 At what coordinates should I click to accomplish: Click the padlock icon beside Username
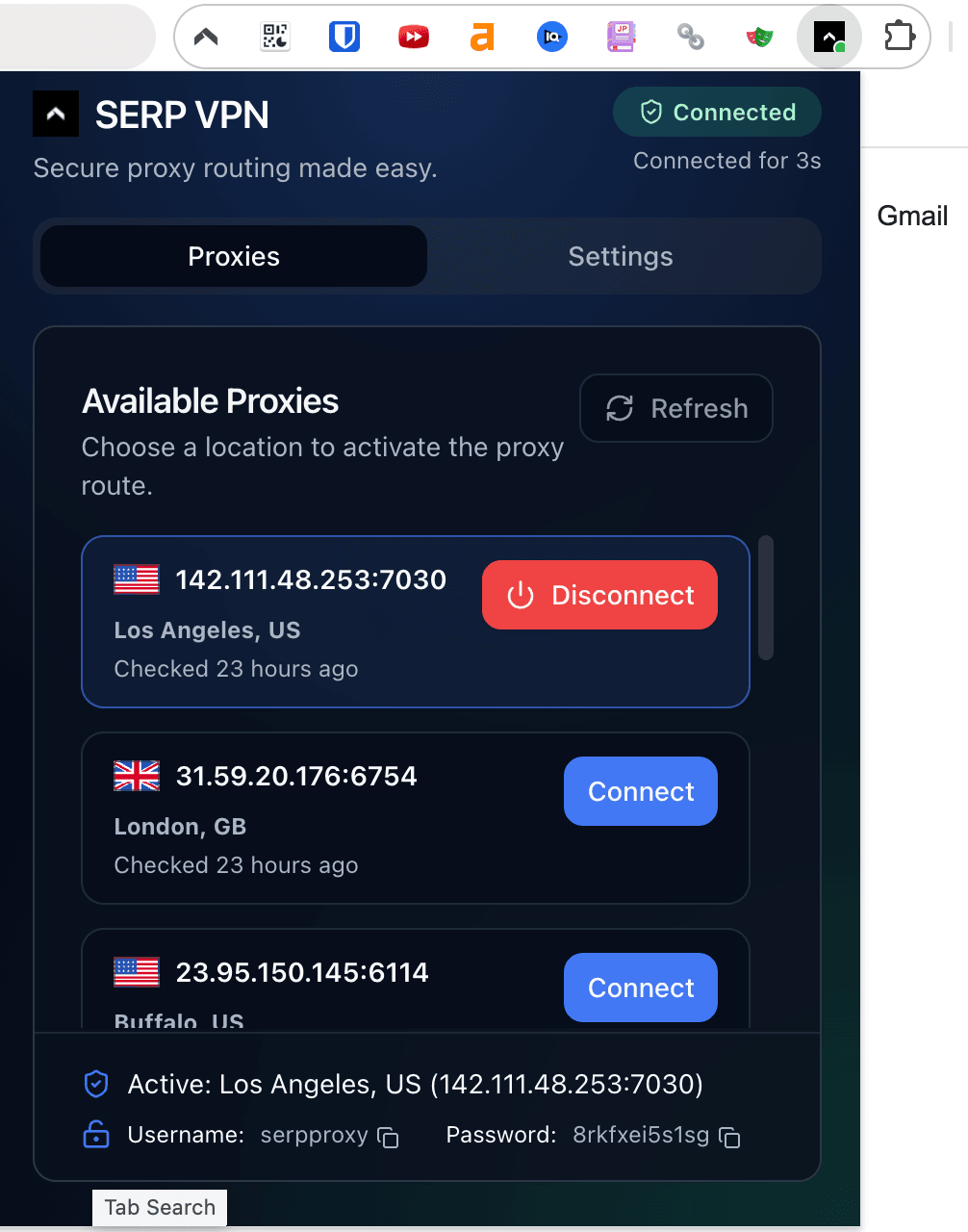[x=96, y=1135]
